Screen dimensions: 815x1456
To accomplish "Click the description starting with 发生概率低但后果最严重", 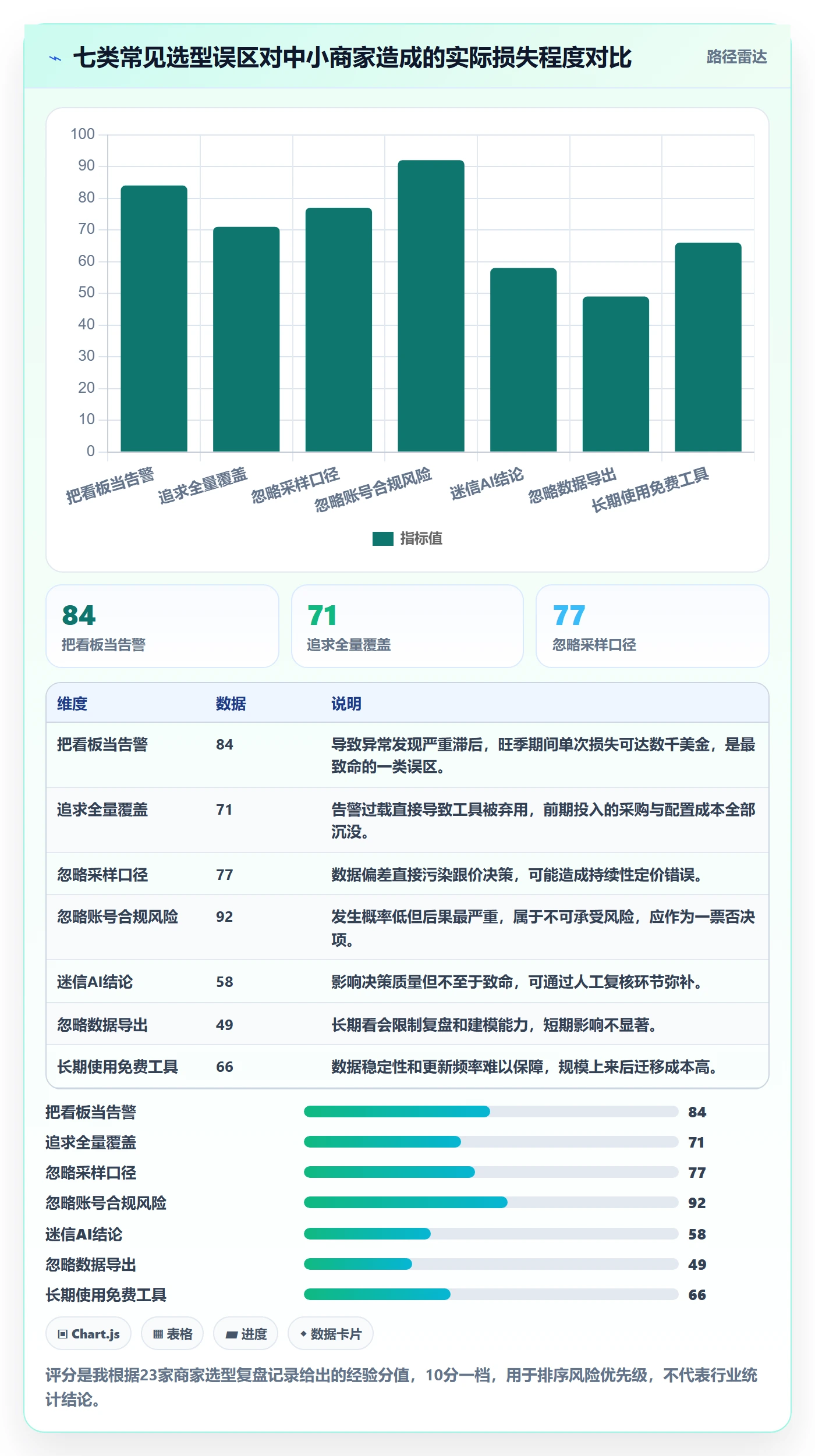I will point(543,928).
